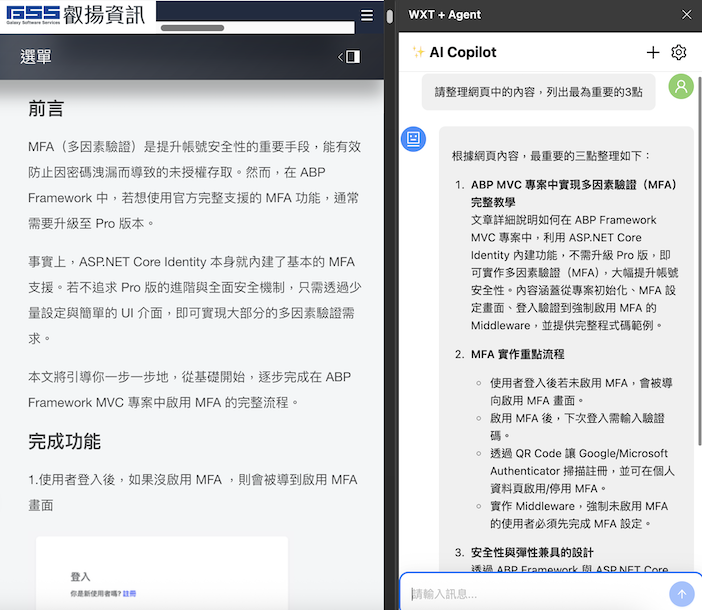Click the 選單 heading label
Image resolution: width=702 pixels, height=610 pixels.
point(36,57)
